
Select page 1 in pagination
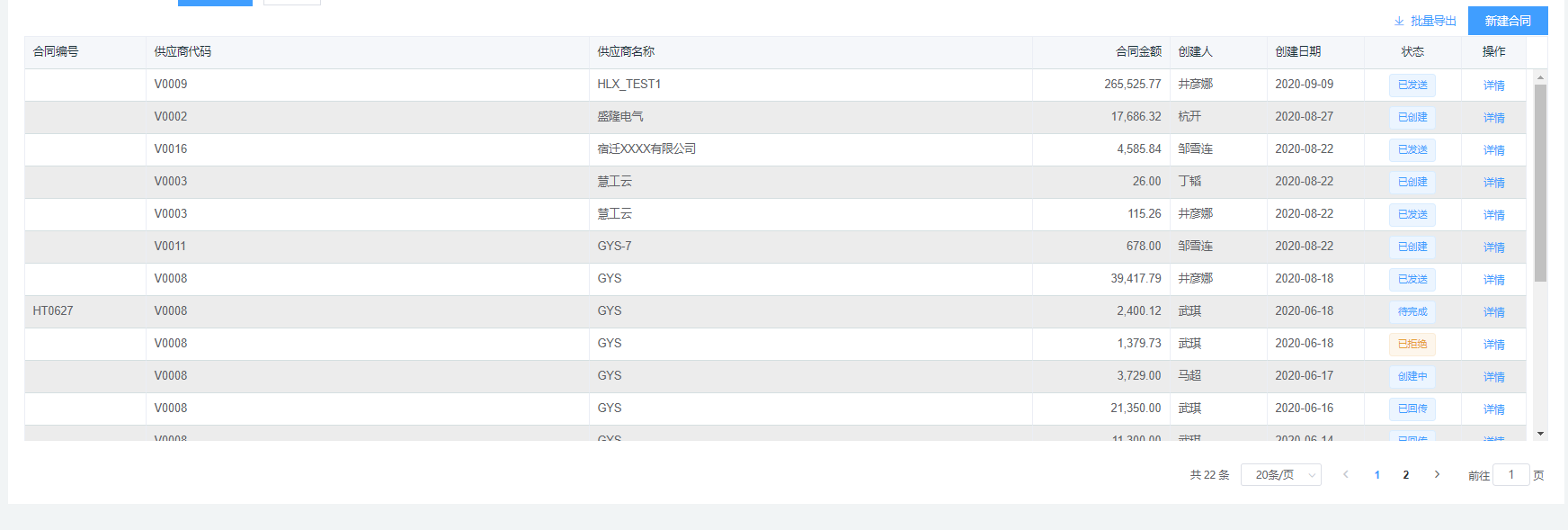(x=1376, y=474)
